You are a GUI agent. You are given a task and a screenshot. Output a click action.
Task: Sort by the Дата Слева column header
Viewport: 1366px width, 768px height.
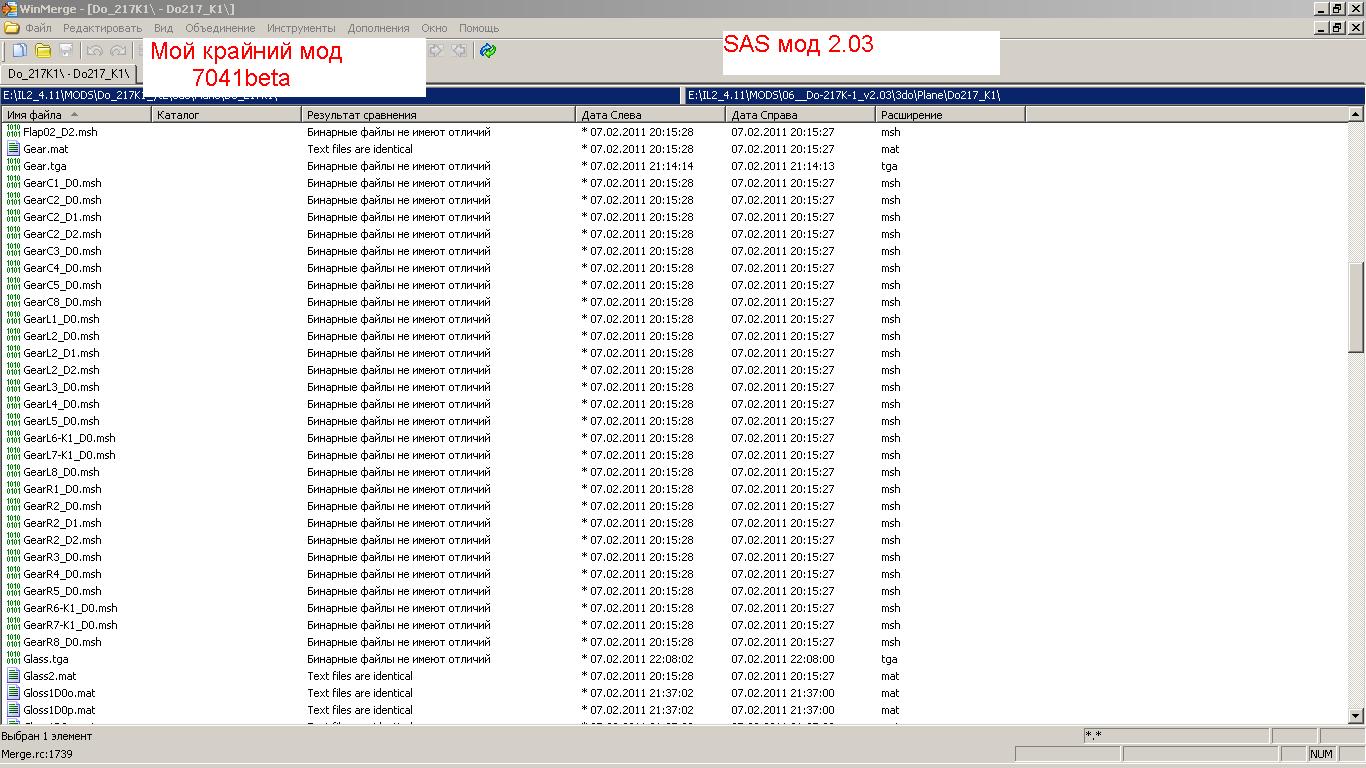pyautogui.click(x=651, y=115)
